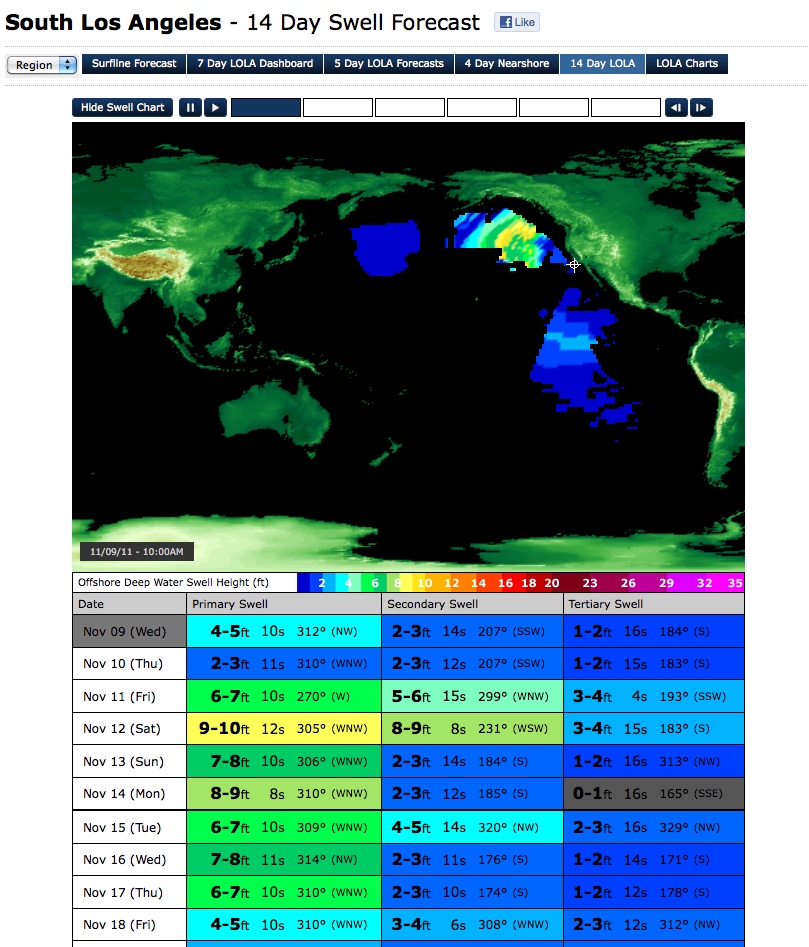Click Secondary Swell column header
Screen dimensions: 809x947
tap(473, 604)
